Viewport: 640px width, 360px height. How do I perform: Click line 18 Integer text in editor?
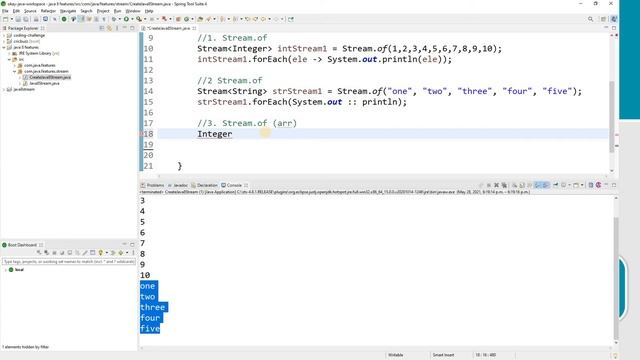click(215, 134)
